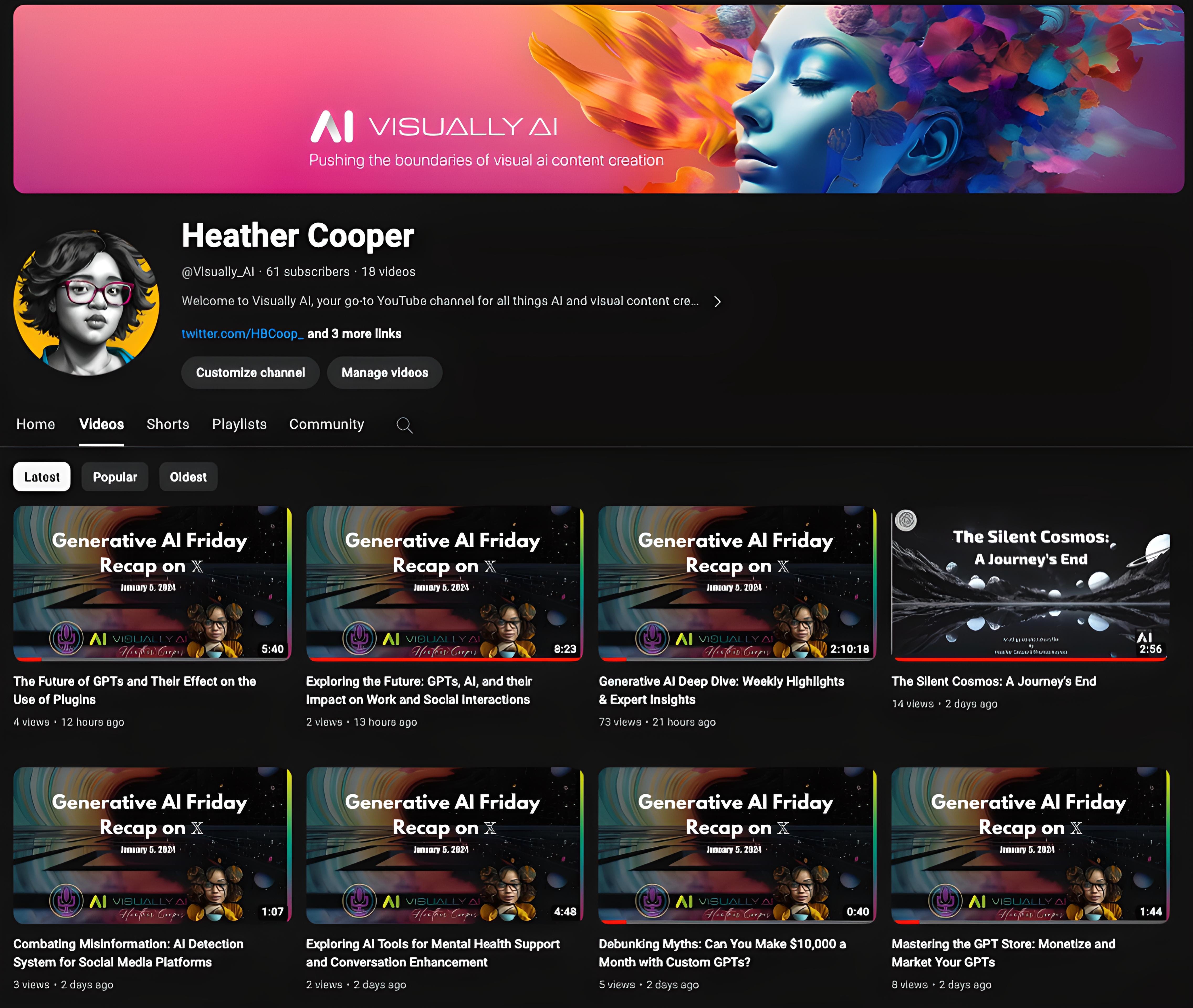Sort videos by Popular

tap(115, 477)
